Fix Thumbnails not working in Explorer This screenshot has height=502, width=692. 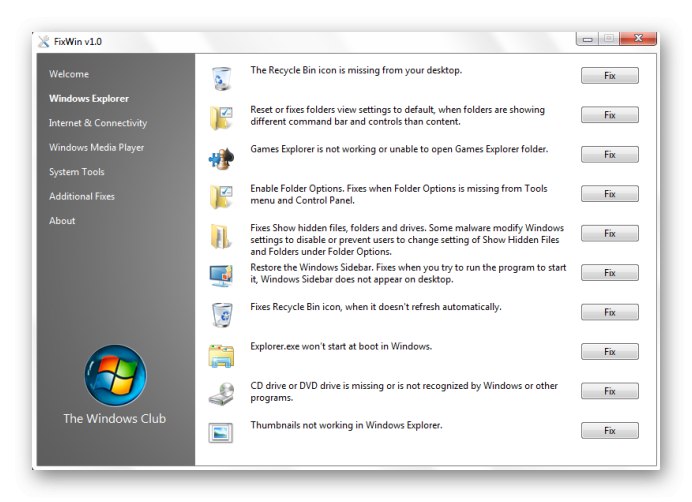[609, 430]
